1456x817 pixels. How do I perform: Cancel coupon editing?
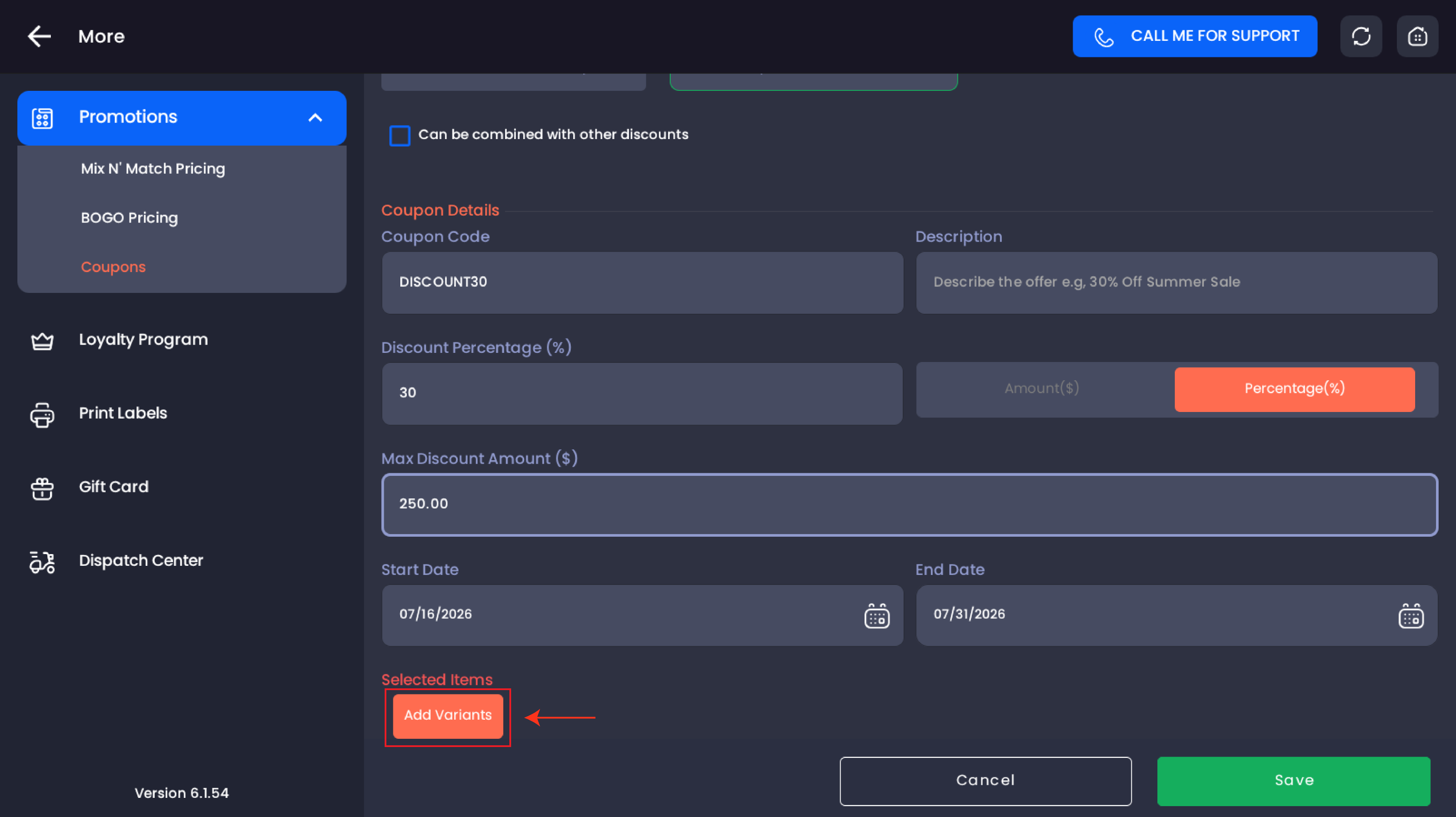[985, 781]
